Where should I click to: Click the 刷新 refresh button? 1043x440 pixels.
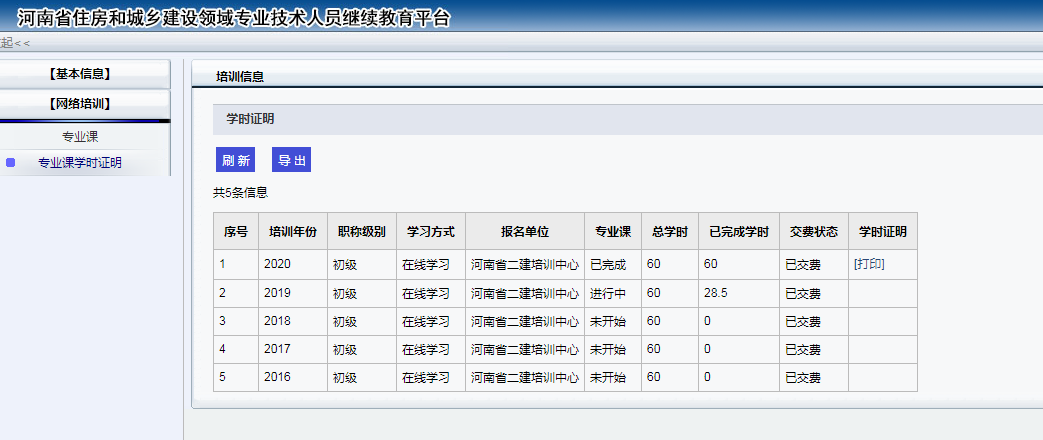(235, 160)
